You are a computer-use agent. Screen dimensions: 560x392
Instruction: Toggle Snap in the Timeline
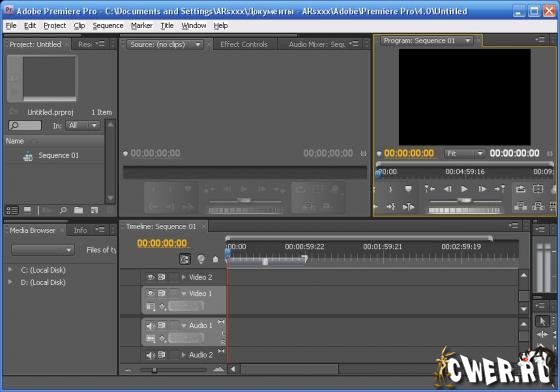(x=185, y=259)
